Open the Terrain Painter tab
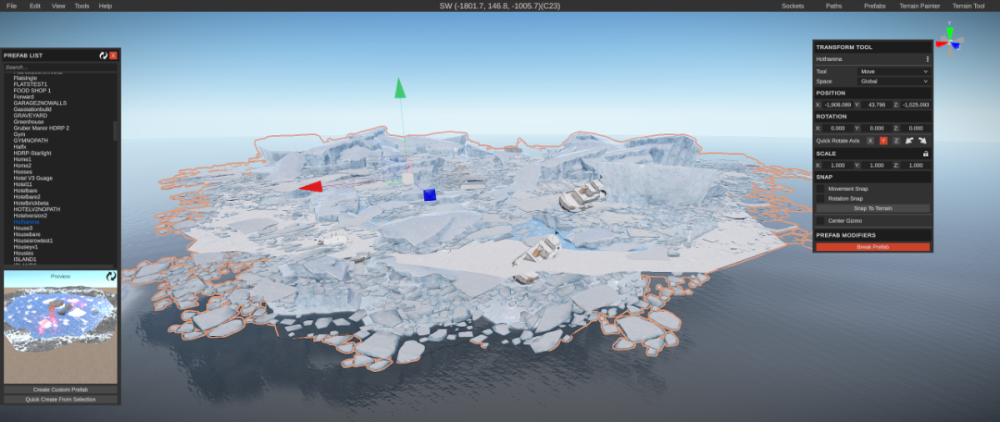 coord(918,6)
